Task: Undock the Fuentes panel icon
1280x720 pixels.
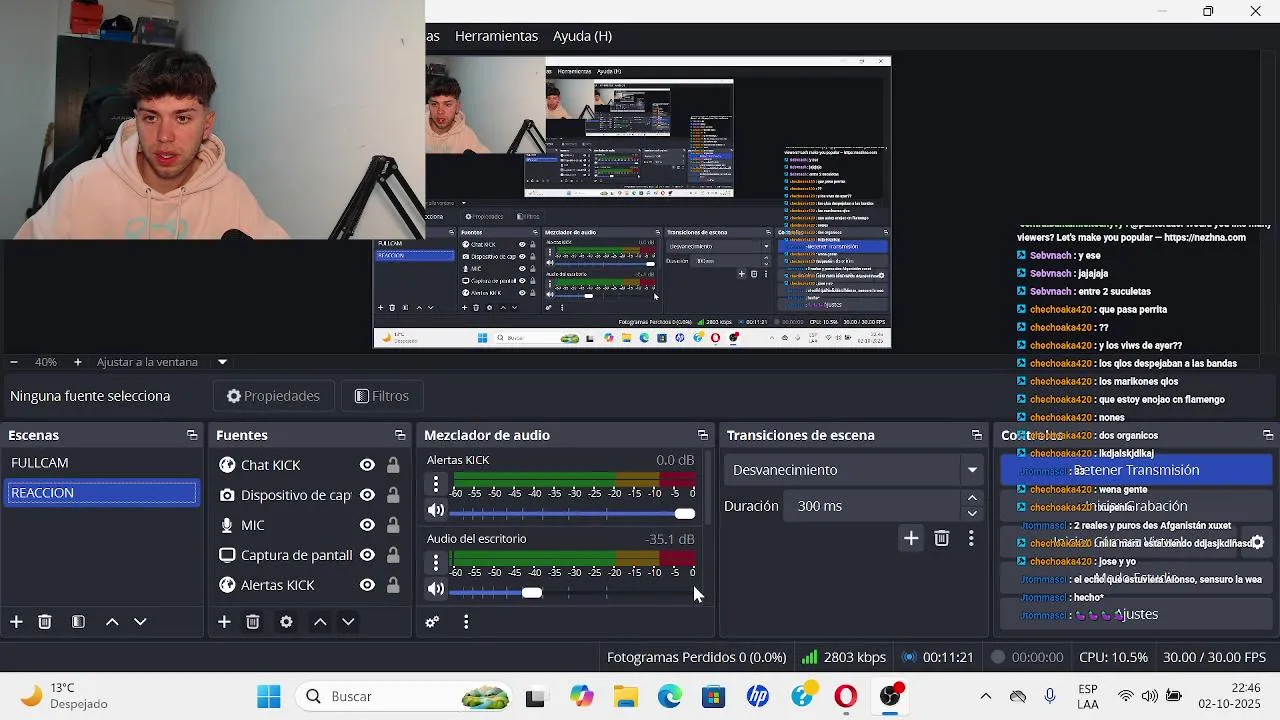Action: coord(400,435)
